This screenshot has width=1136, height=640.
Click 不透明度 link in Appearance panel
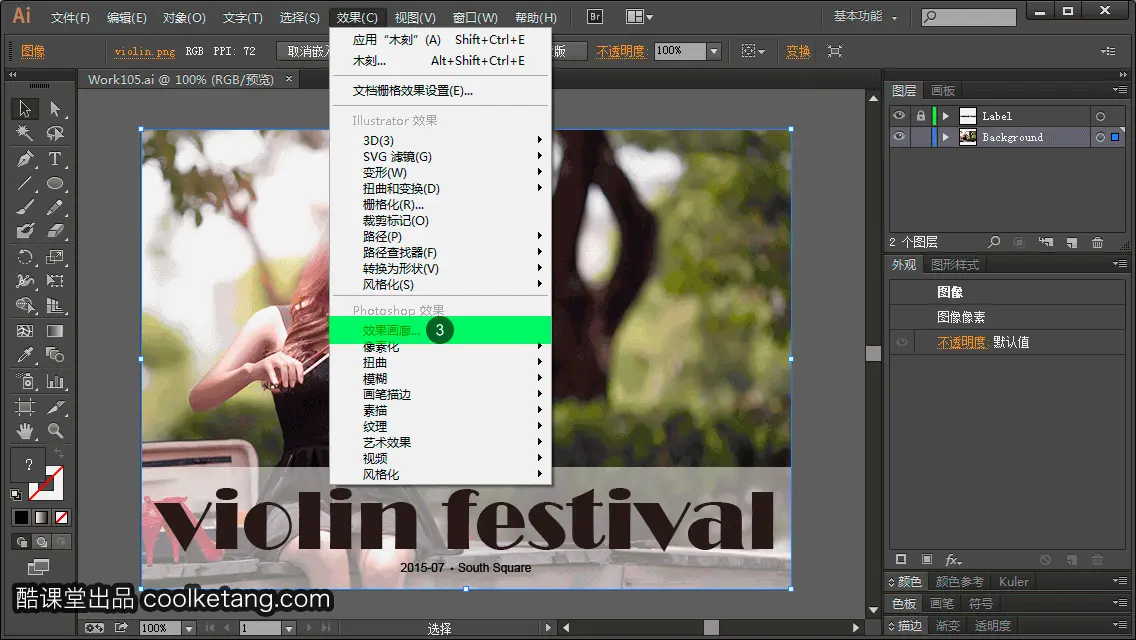pos(962,342)
